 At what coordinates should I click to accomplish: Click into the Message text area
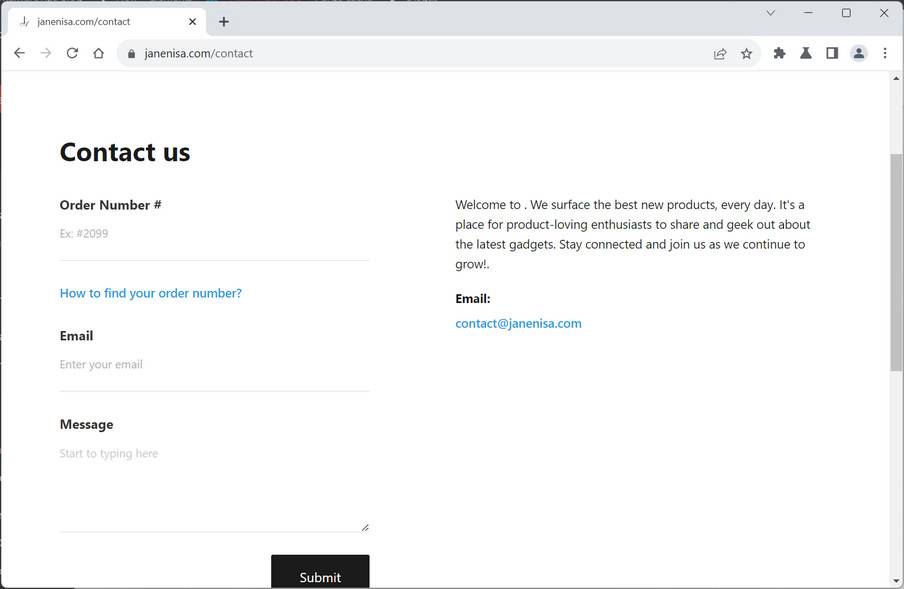click(214, 485)
